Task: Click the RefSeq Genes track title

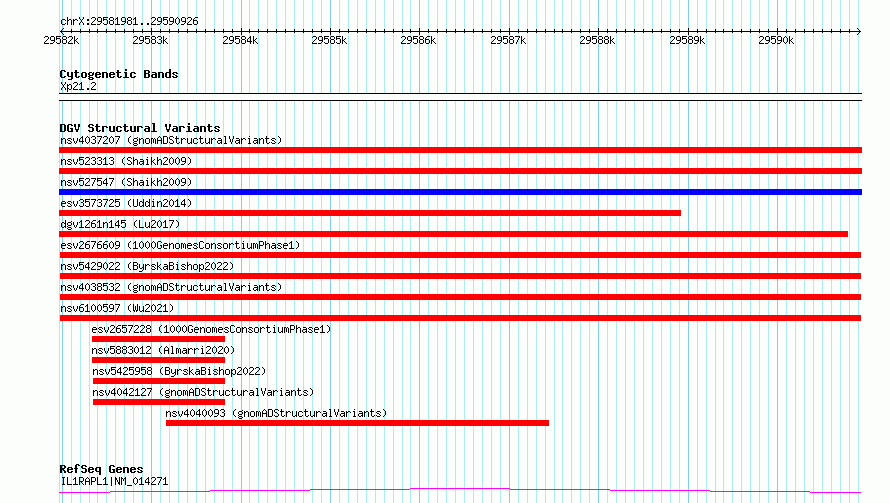Action: (101, 469)
